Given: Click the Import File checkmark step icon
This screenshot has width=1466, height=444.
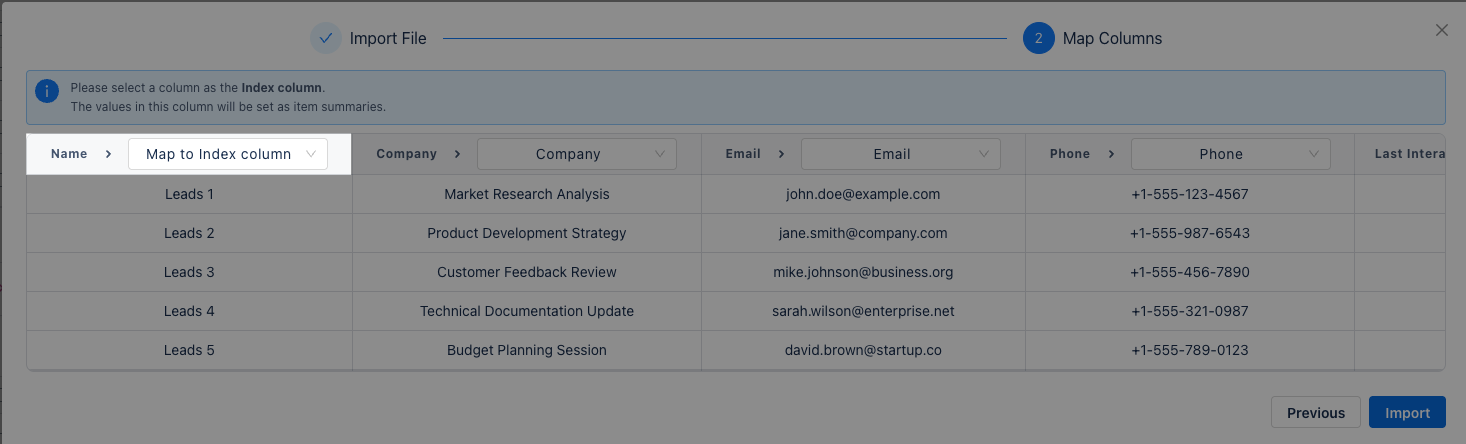Looking at the screenshot, I should pyautogui.click(x=325, y=39).
